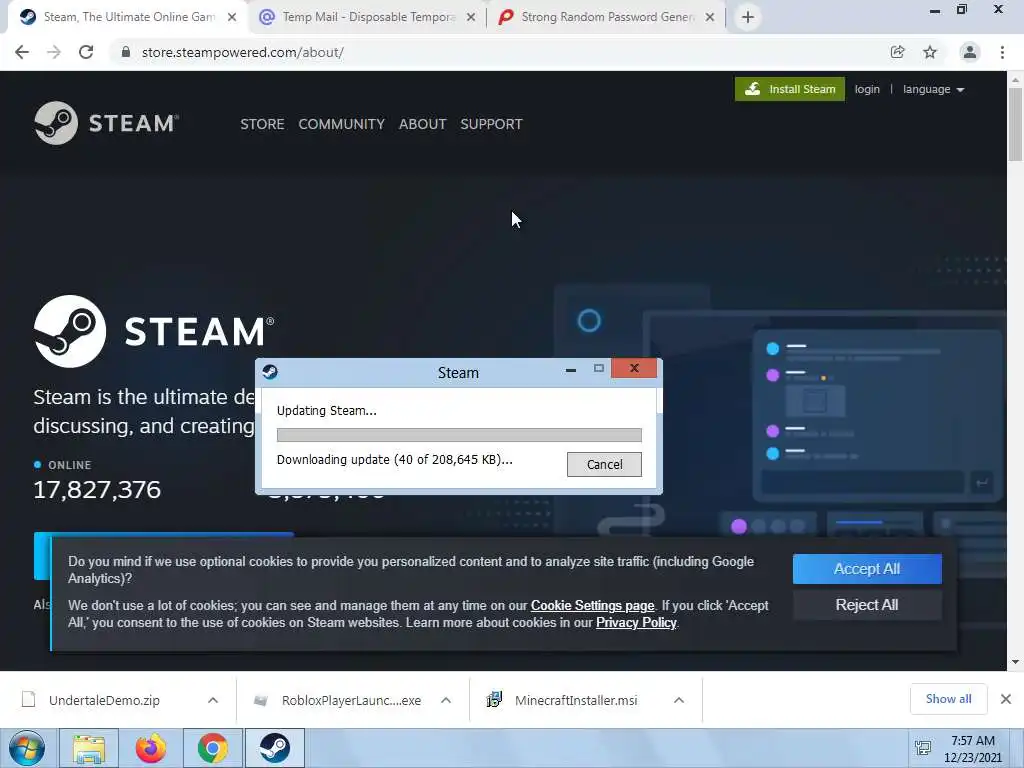This screenshot has height=768, width=1024.
Task: Click the large Steam logo on page
Action: coord(154,331)
